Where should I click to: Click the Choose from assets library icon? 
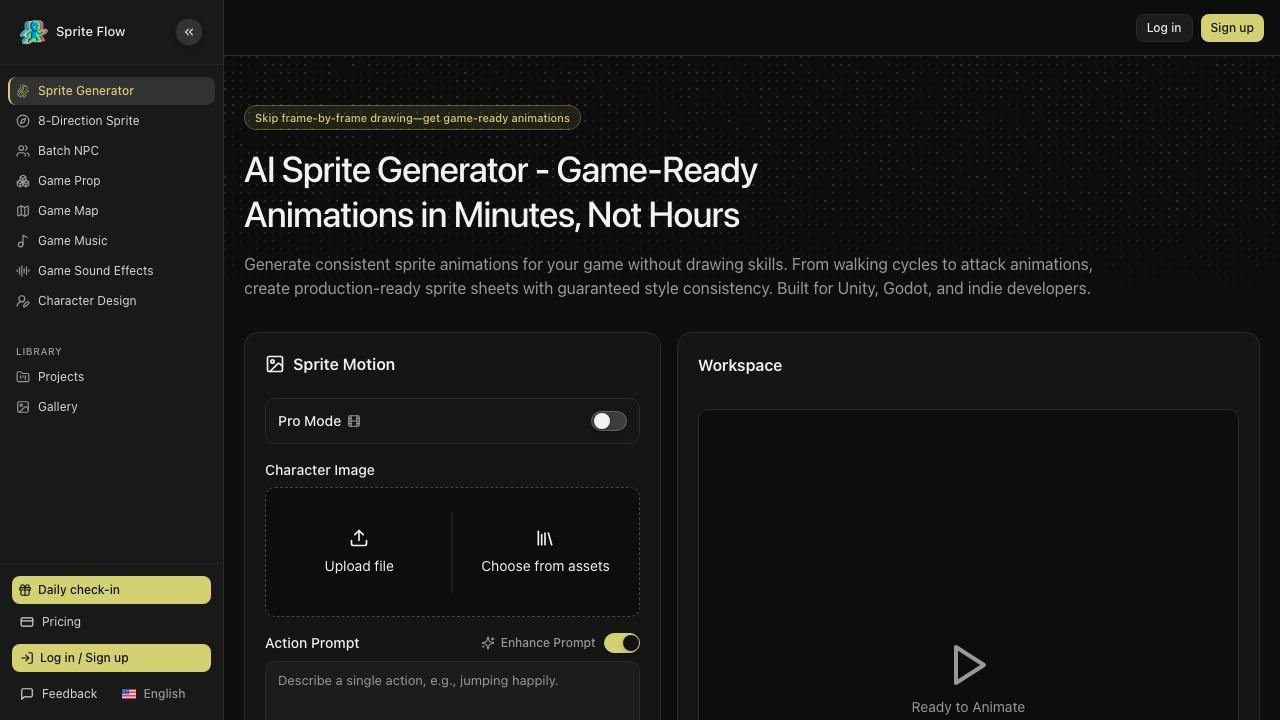pos(545,538)
